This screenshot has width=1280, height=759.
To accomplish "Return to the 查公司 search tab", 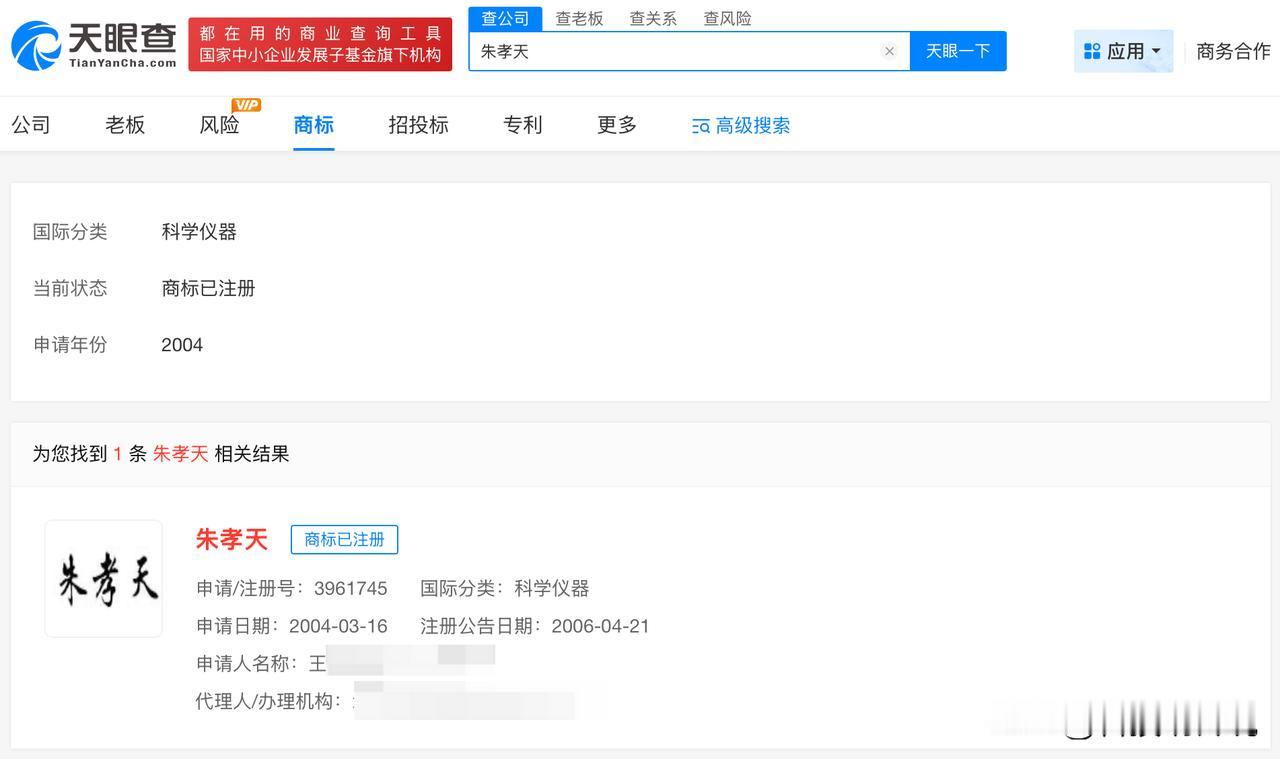I will coord(505,18).
